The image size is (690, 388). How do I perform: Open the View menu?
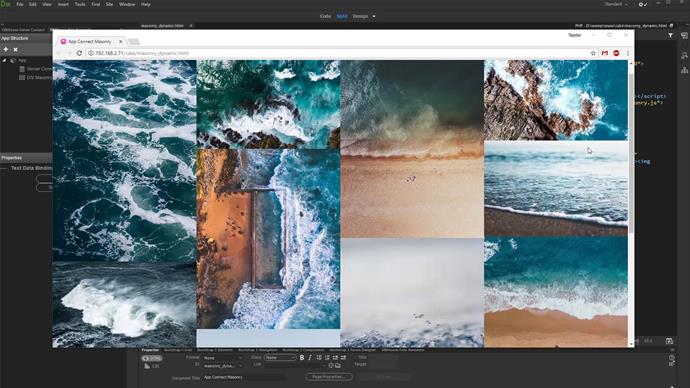click(x=47, y=4)
